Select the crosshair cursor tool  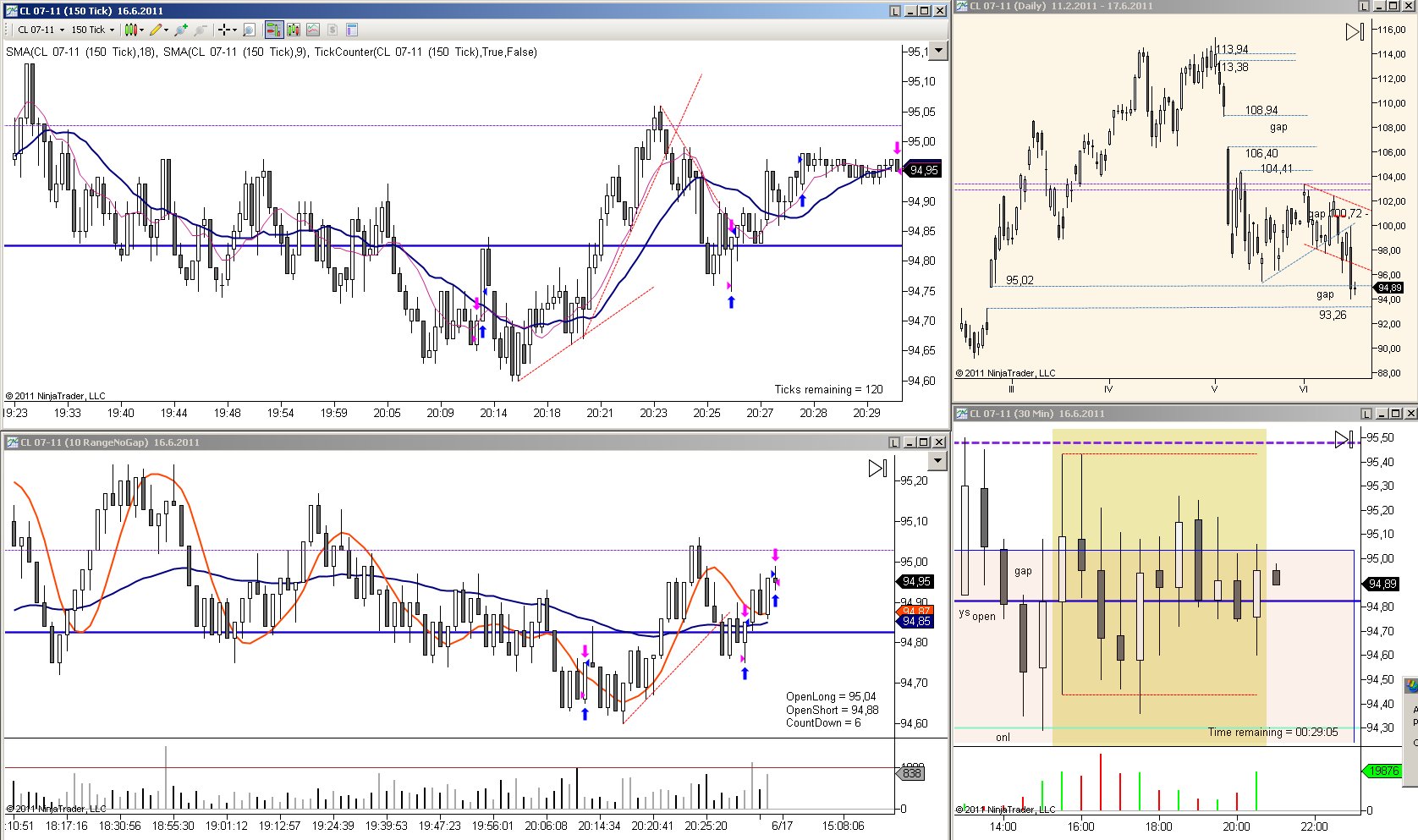pos(225,30)
